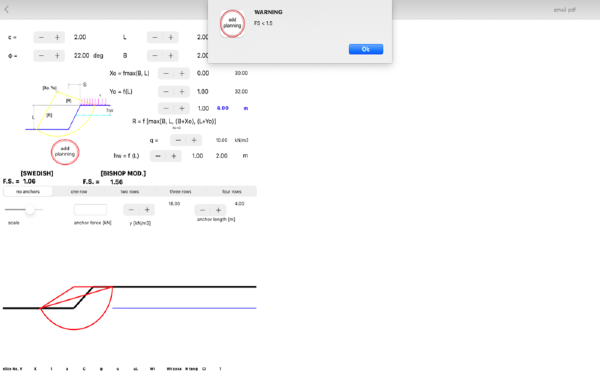This screenshot has height=375, width=600.
Task: Click the anchor force input field
Action: tap(90, 210)
